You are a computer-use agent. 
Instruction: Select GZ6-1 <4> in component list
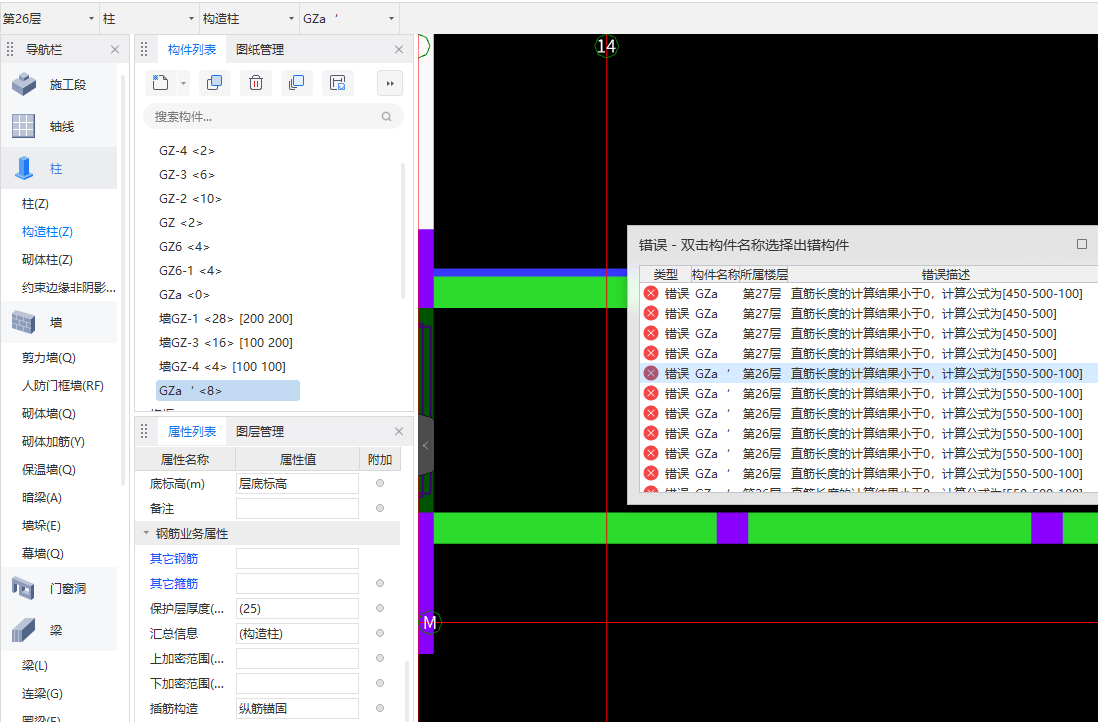pos(190,270)
